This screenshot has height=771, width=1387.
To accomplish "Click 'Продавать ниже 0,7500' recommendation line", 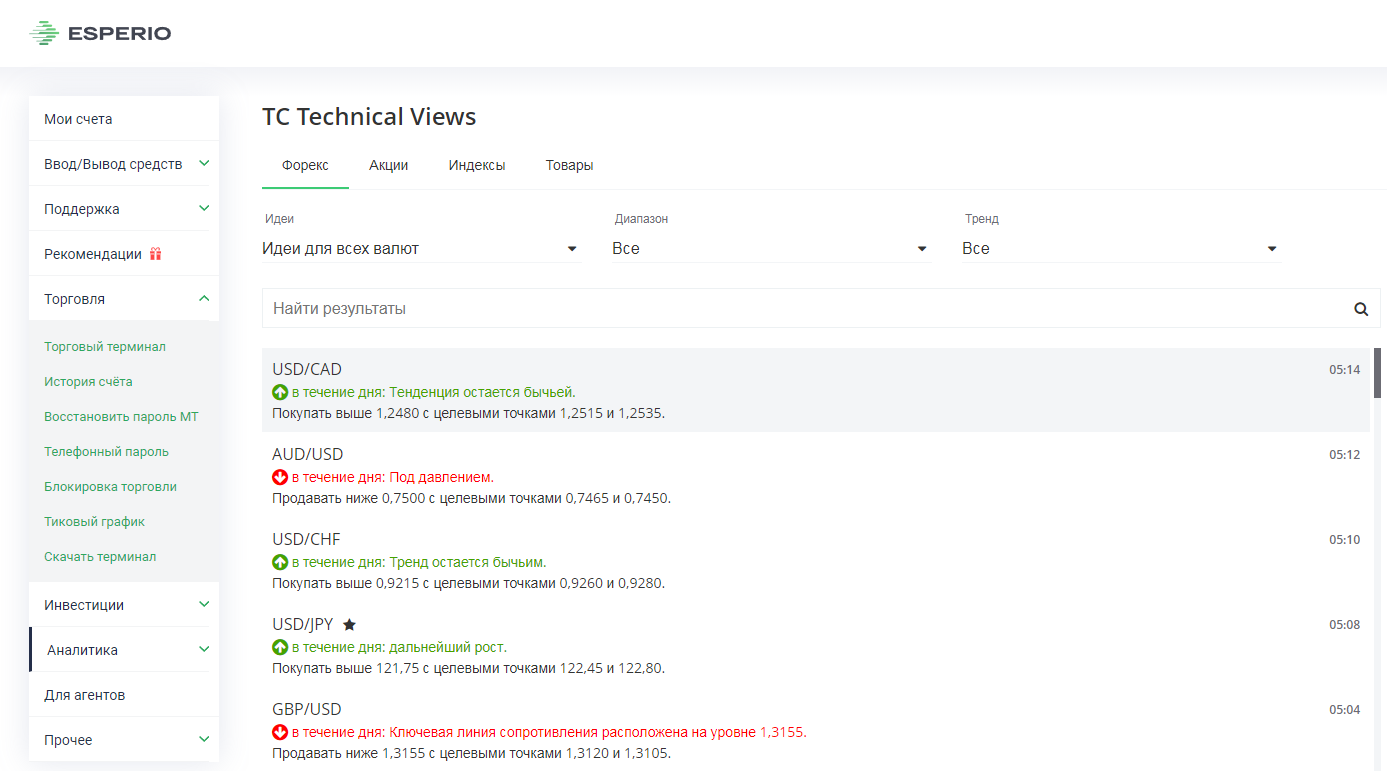I will click(471, 498).
